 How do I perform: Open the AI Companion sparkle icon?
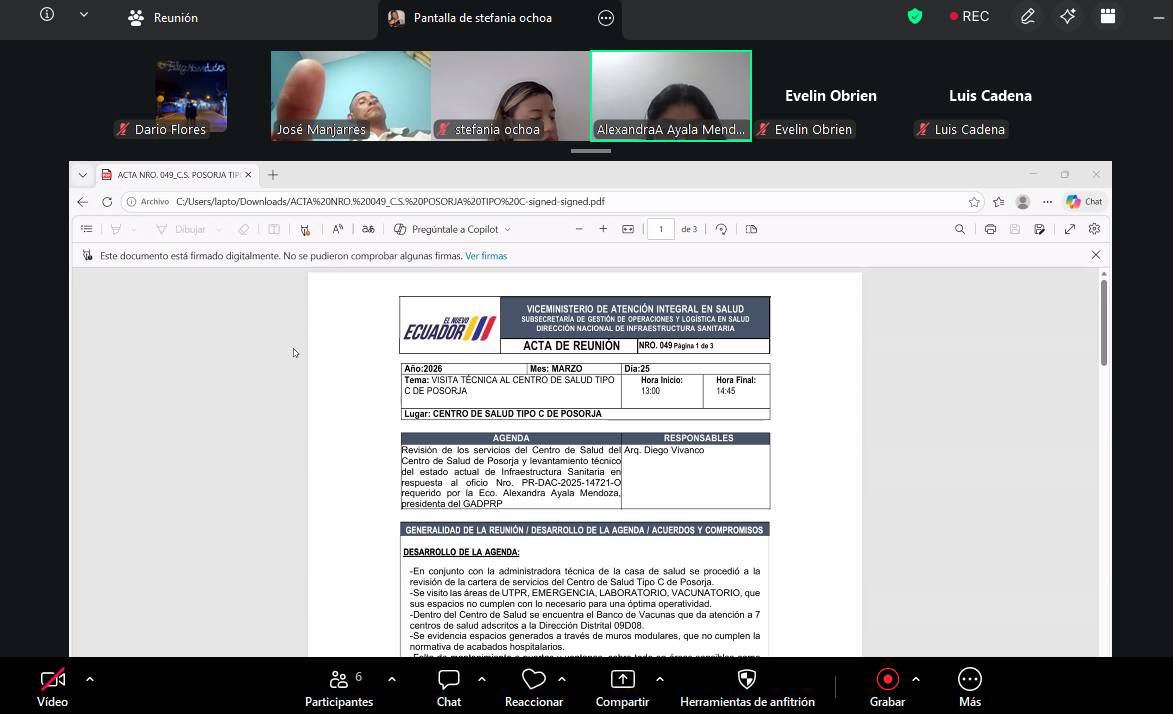[1068, 17]
